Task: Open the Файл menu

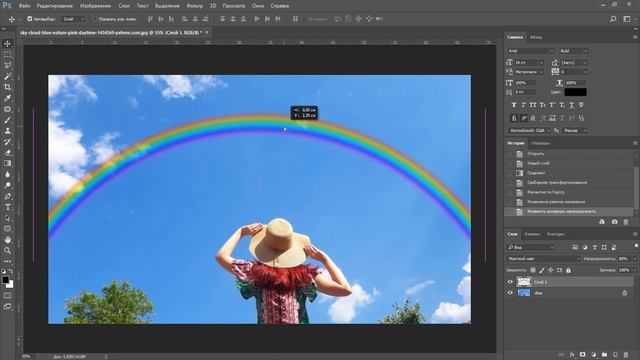Action: [24, 6]
